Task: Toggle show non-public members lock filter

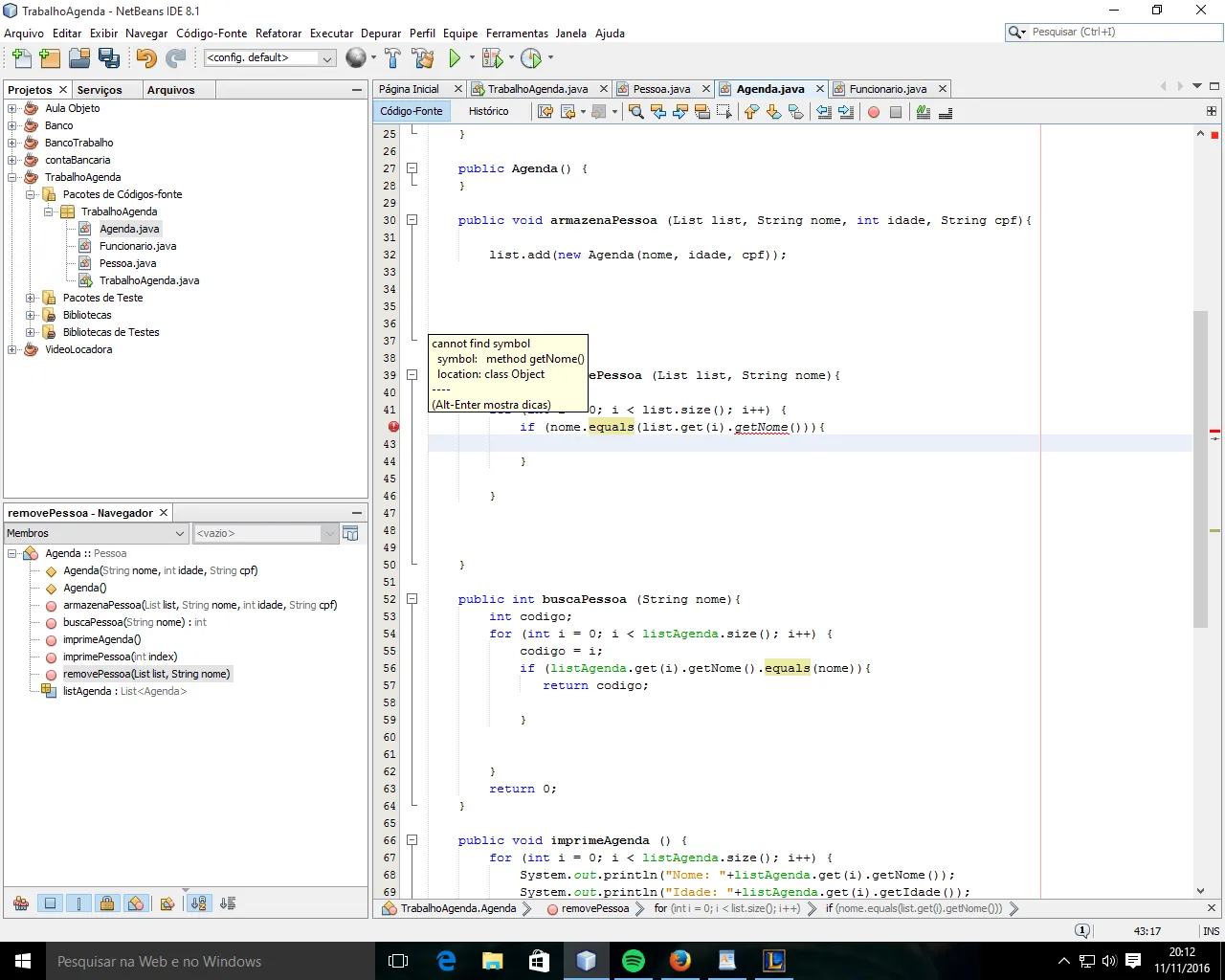Action: 107,902
